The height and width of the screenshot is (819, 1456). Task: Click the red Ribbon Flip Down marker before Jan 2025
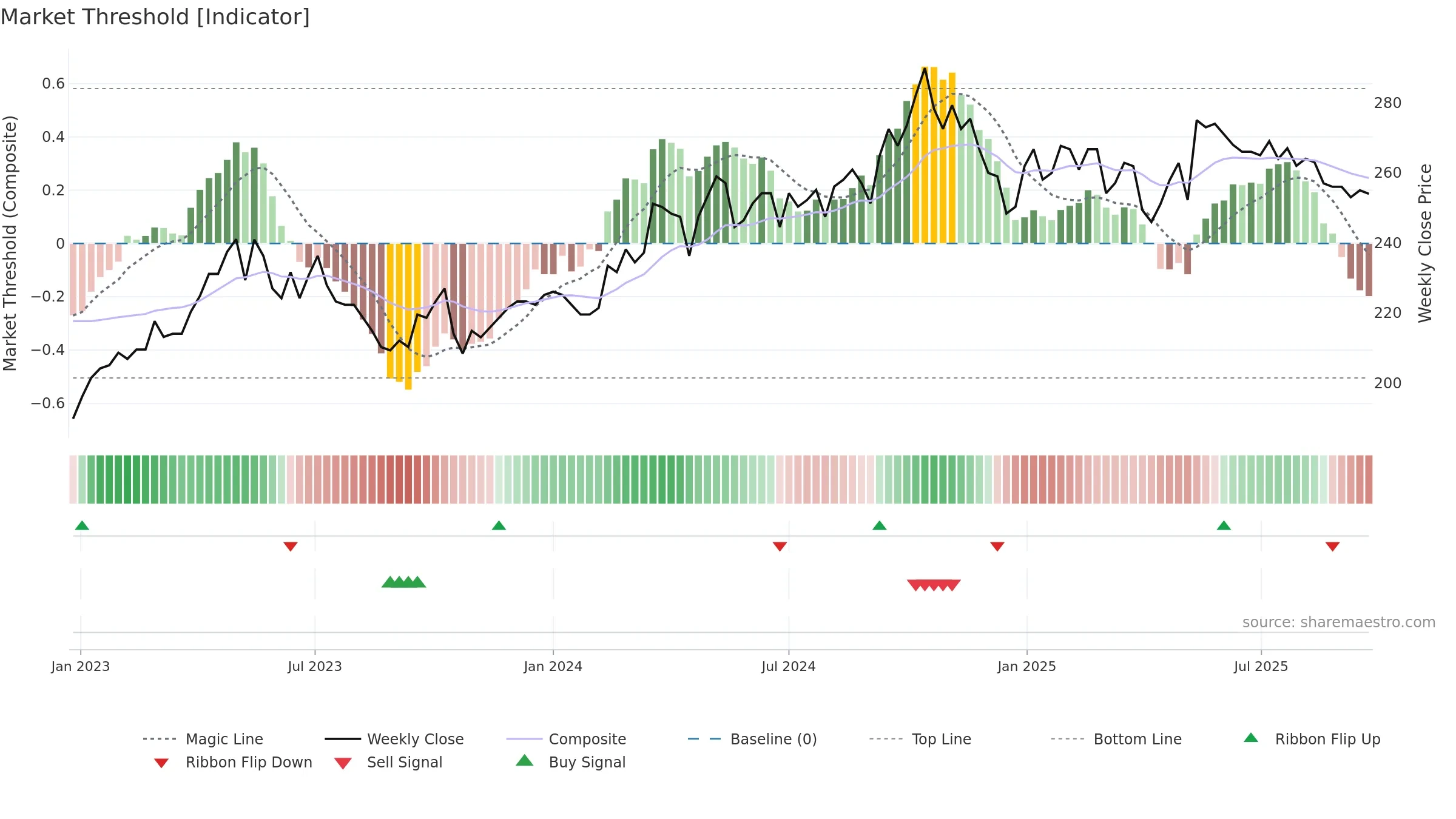point(997,547)
